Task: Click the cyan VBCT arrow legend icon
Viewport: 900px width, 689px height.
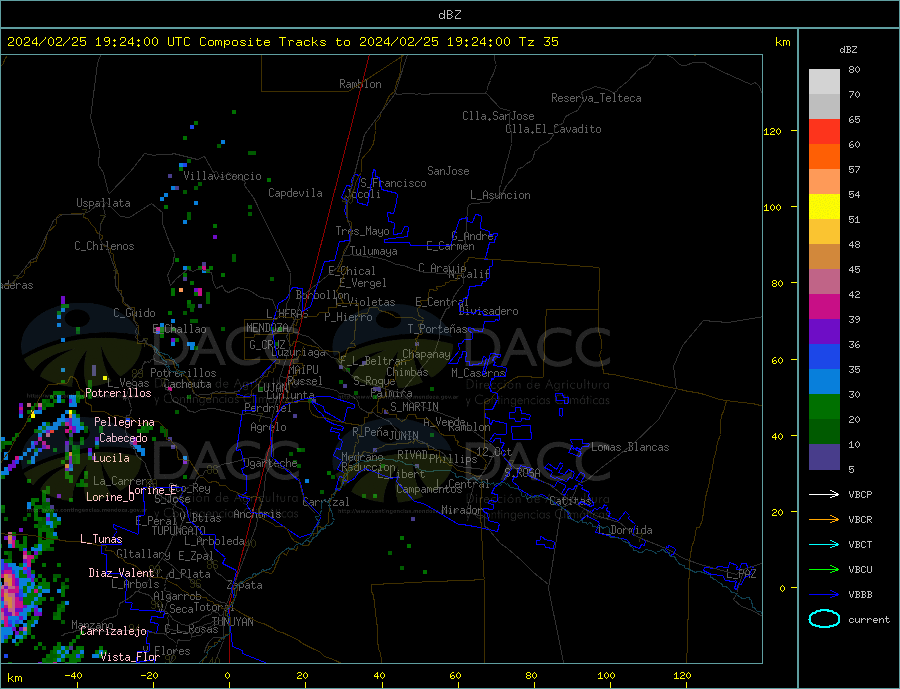Action: point(824,544)
